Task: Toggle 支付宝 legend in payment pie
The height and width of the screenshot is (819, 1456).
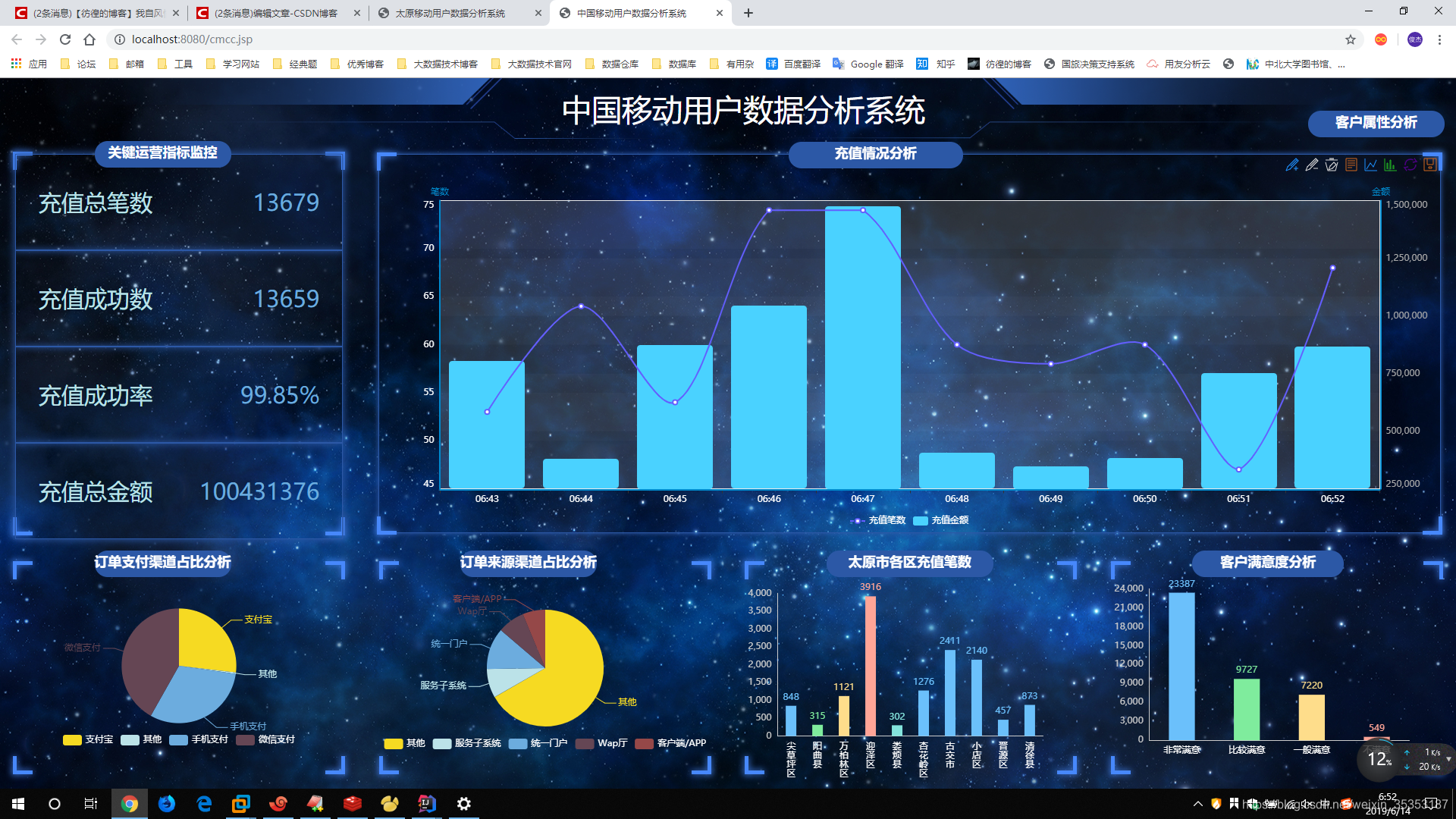Action: click(x=88, y=739)
